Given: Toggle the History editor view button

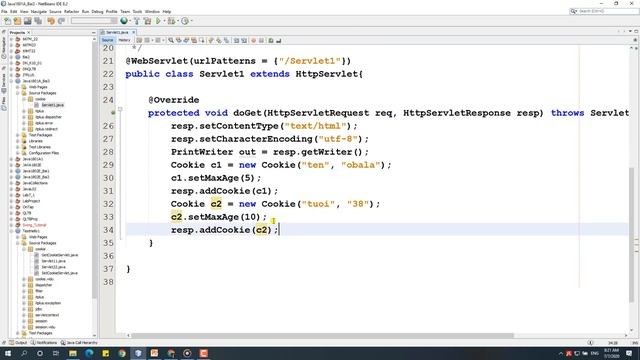Looking at the screenshot, I should click(x=124, y=40).
